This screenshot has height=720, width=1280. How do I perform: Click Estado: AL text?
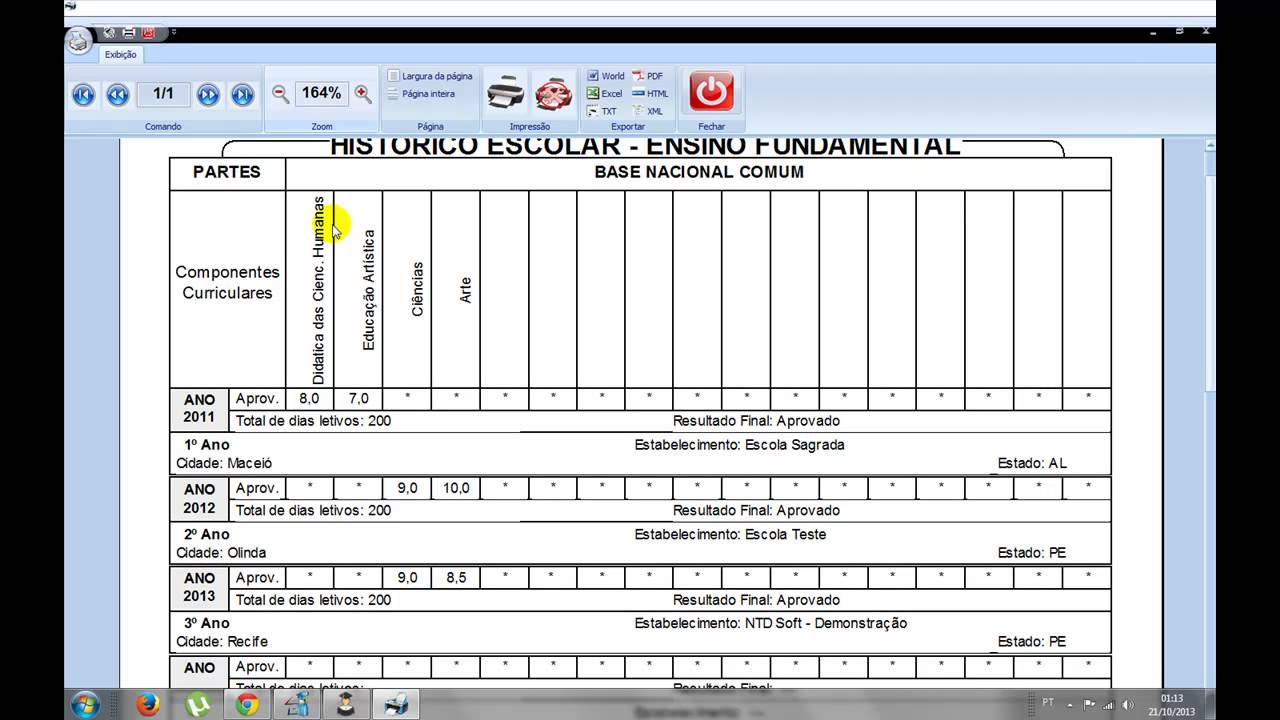pyautogui.click(x=1032, y=464)
